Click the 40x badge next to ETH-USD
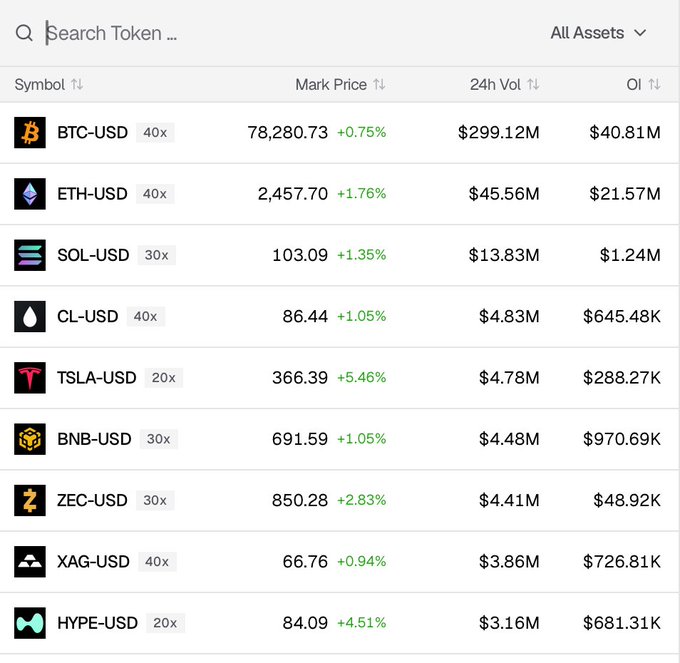The width and height of the screenshot is (680, 663). (155, 194)
